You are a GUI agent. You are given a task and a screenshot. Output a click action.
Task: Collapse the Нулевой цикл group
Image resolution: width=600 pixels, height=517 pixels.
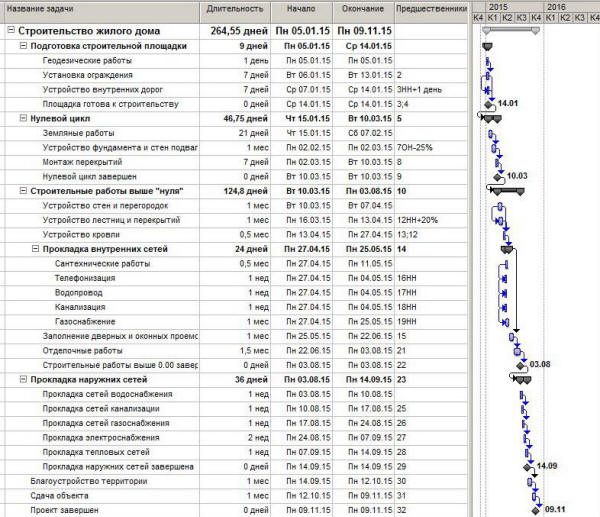click(x=23, y=118)
